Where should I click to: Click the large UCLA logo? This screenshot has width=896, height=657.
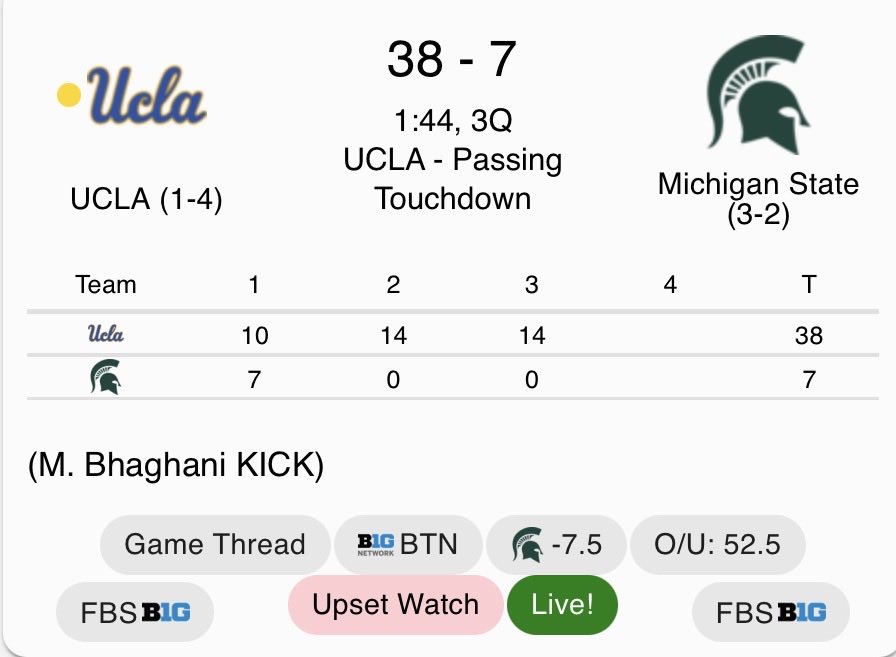133,98
